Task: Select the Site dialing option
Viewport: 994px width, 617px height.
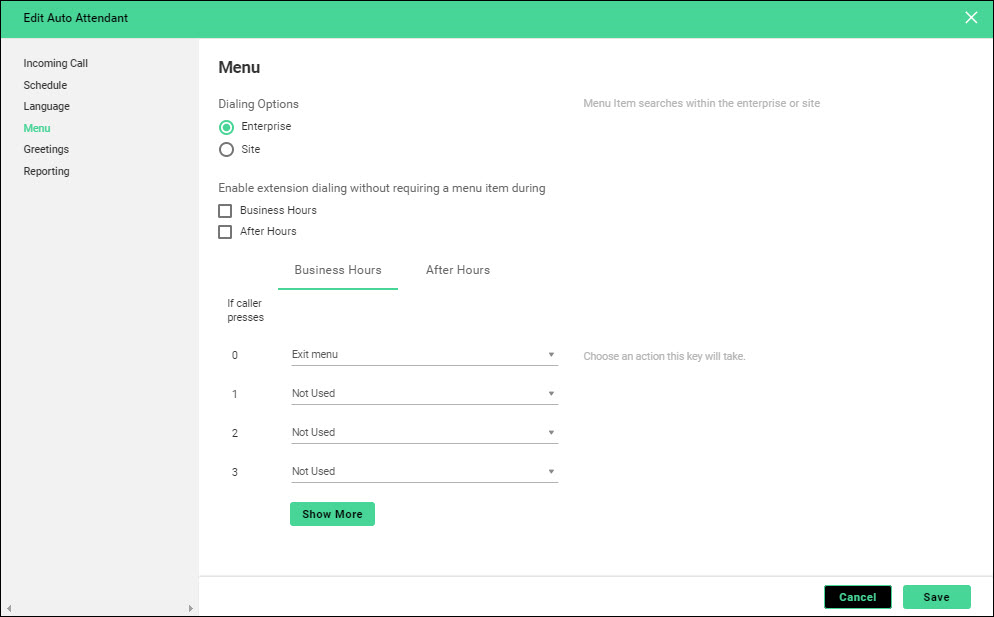Action: tap(227, 150)
